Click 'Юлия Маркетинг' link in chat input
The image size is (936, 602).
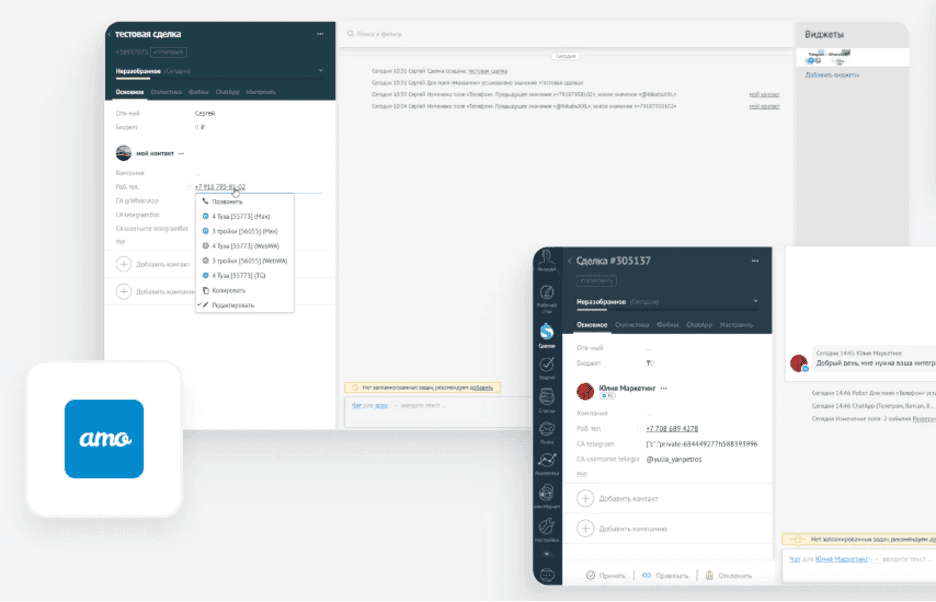(x=841, y=559)
